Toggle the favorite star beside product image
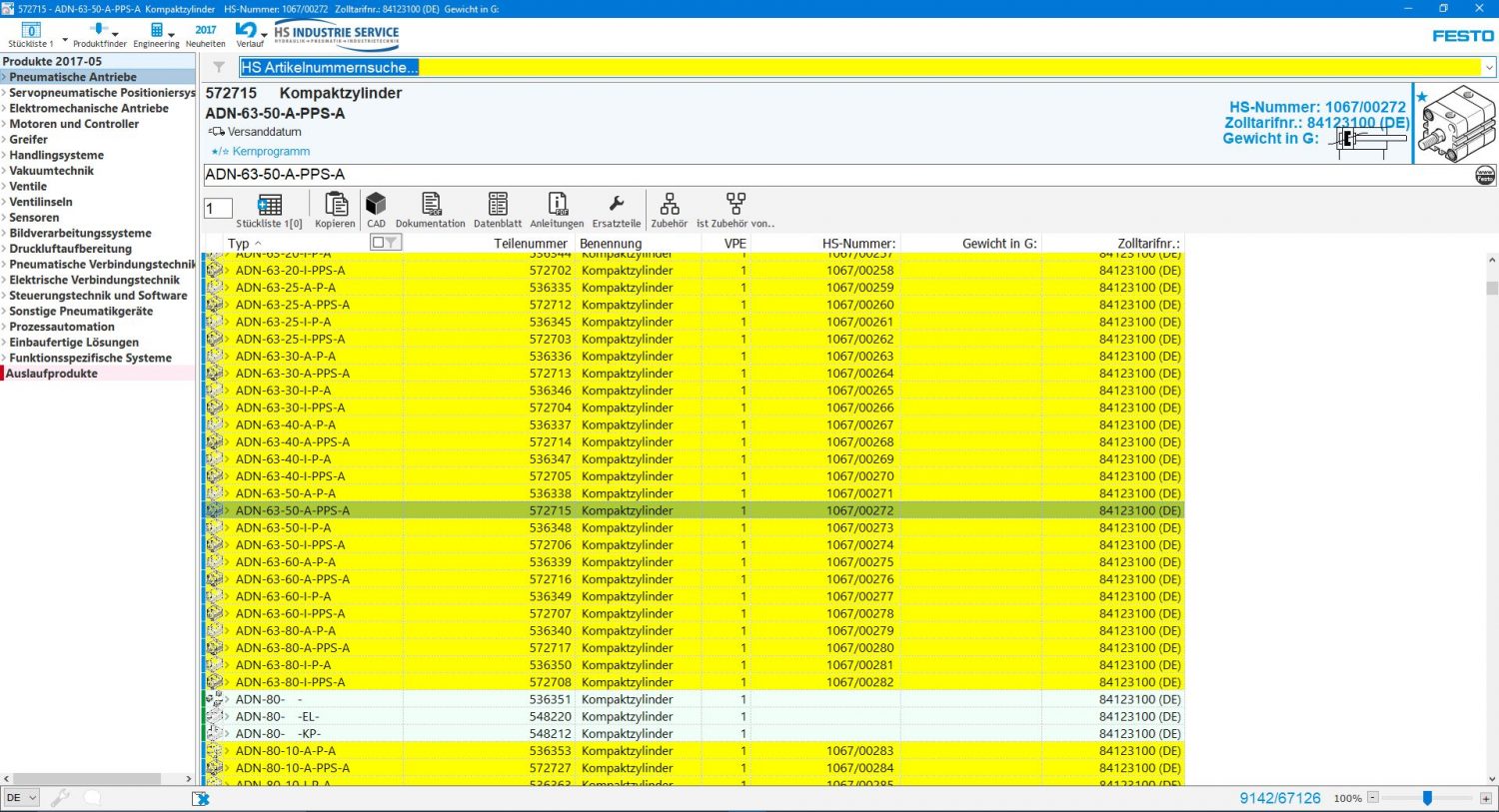 click(1422, 97)
